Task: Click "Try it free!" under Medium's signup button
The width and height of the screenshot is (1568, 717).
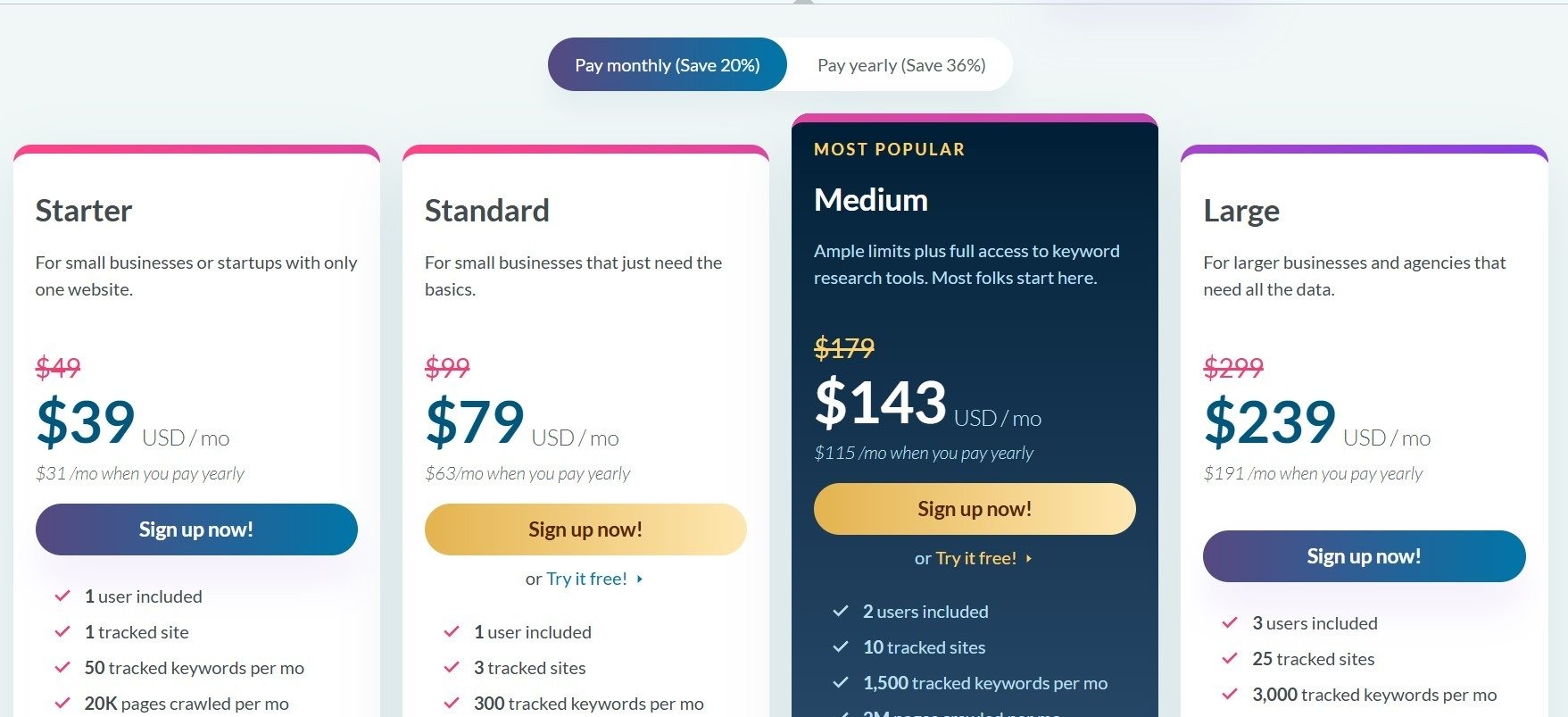Action: point(975,557)
